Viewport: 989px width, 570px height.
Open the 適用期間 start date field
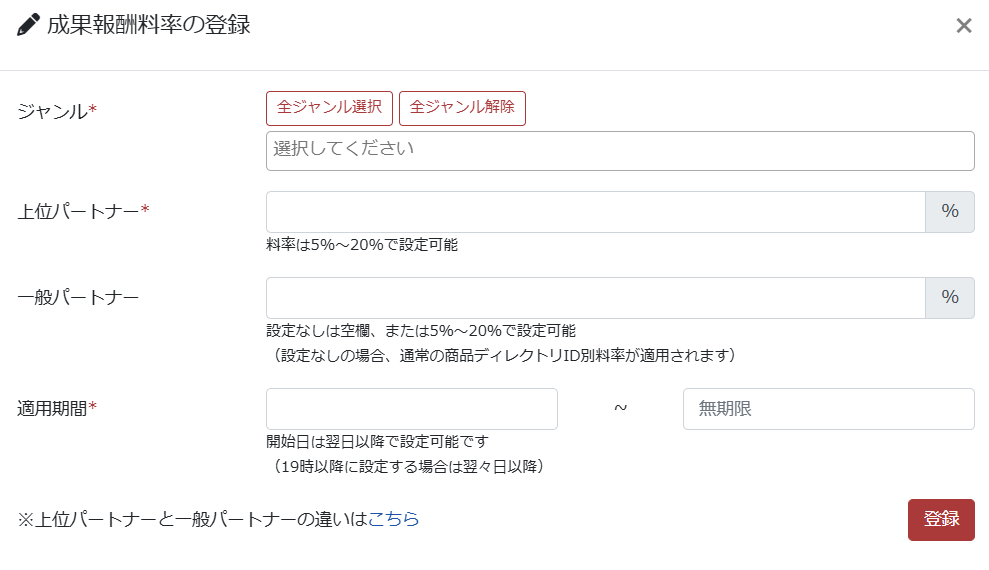pos(411,409)
